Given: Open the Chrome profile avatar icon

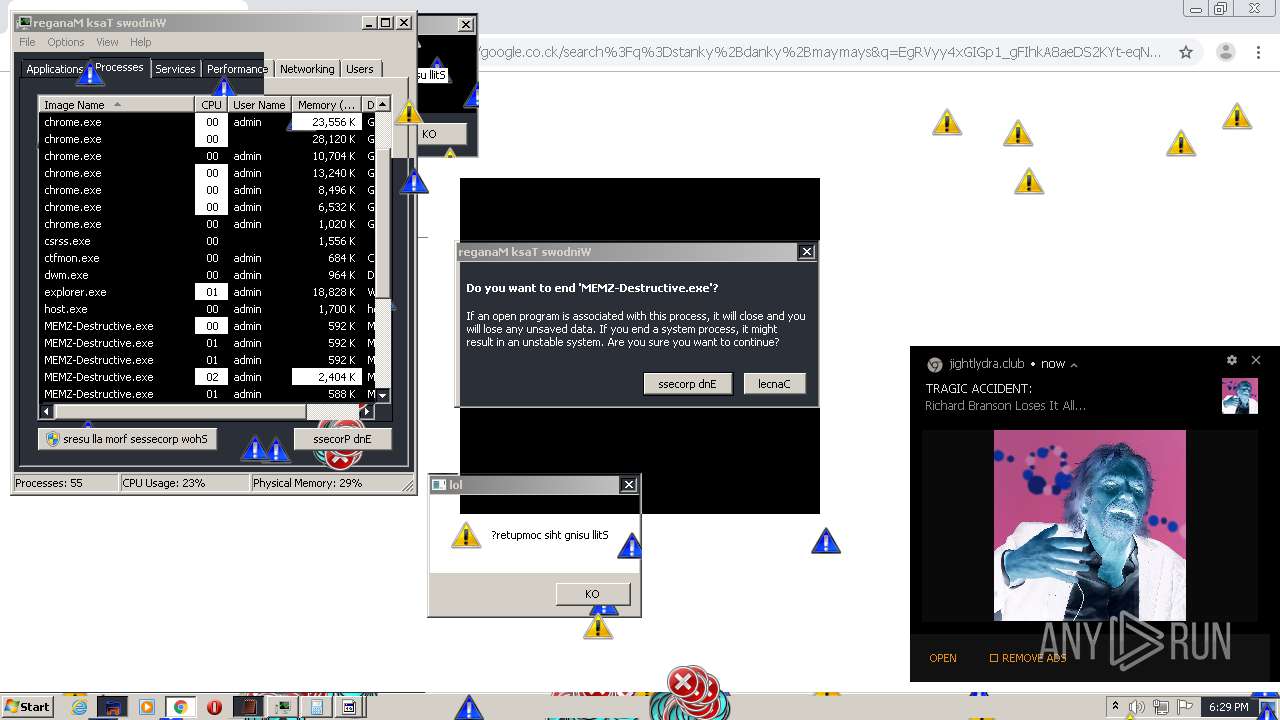Looking at the screenshot, I should coord(1225,52).
